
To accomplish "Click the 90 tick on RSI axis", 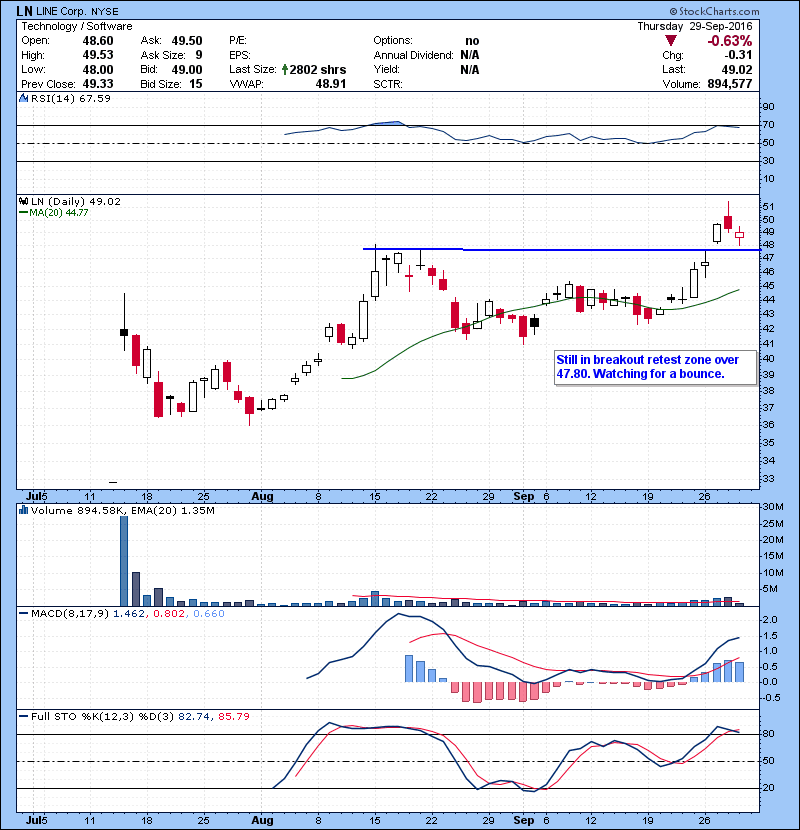I will tap(768, 106).
